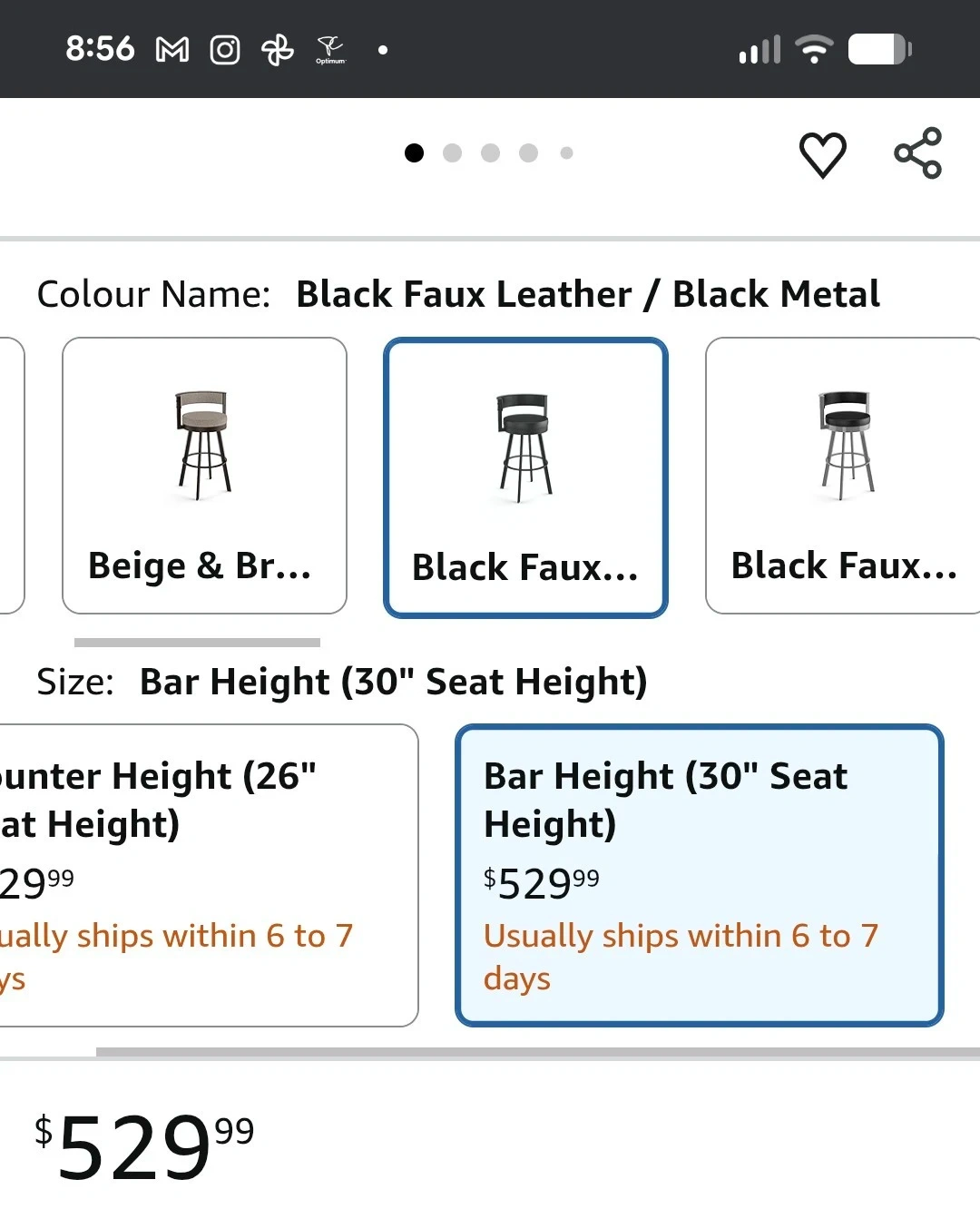980x1209 pixels.
Task: Select Counter Height (26" Seat Height) size
Action: (207, 875)
